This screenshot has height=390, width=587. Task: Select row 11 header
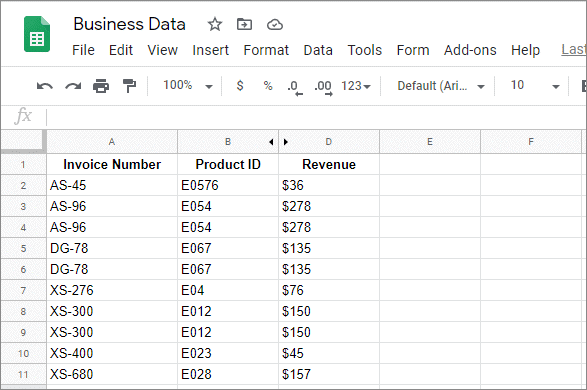pos(23,374)
